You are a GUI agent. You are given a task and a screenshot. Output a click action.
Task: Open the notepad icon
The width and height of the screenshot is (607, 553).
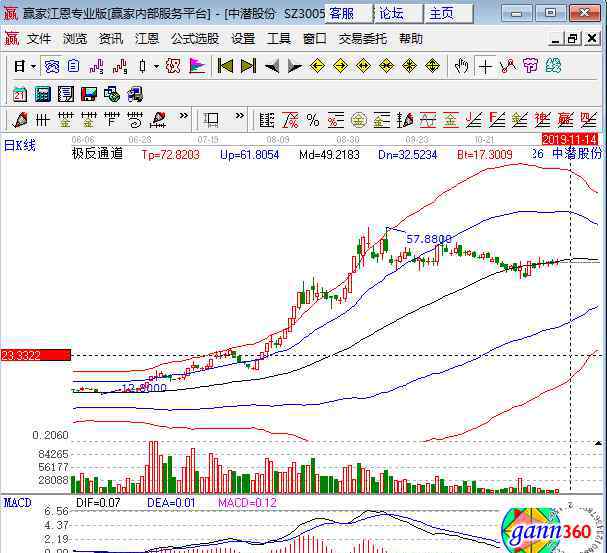click(66, 94)
